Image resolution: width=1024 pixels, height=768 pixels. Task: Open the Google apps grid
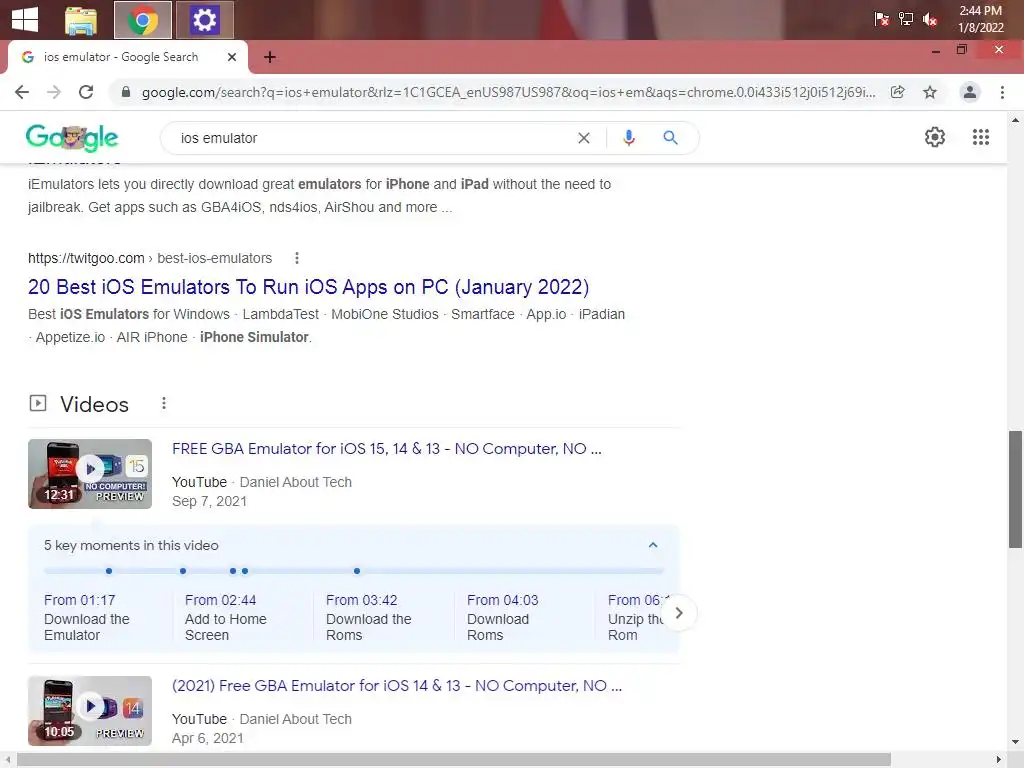pyautogui.click(x=980, y=137)
